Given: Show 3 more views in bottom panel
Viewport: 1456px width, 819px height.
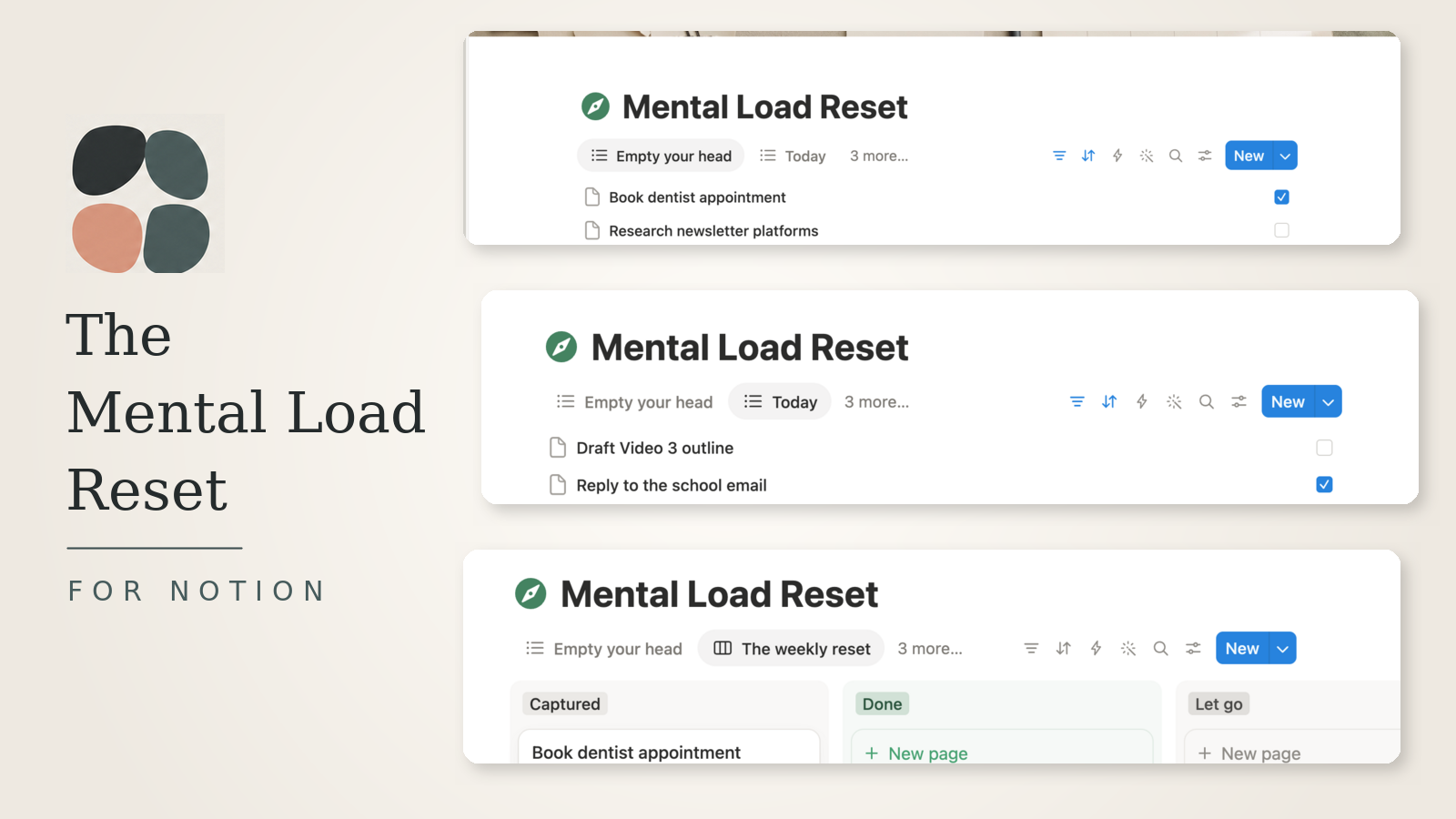Looking at the screenshot, I should coord(930,648).
